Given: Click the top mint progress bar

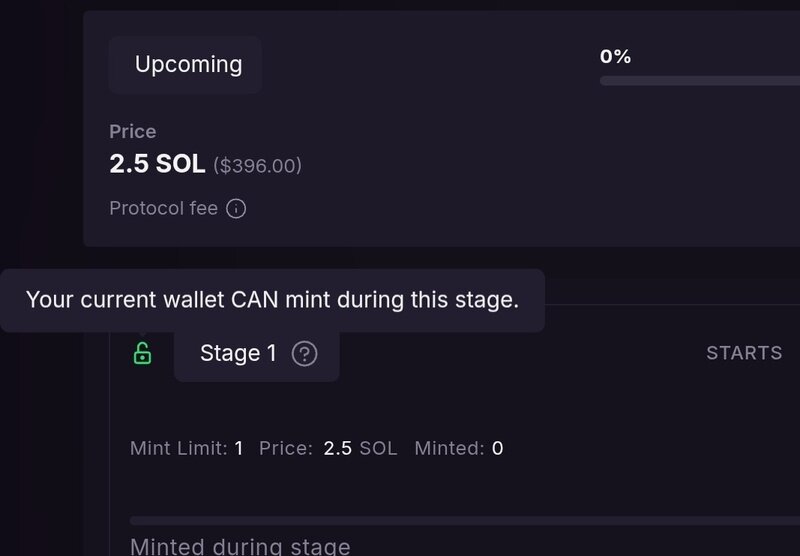Looking at the screenshot, I should [x=698, y=81].
